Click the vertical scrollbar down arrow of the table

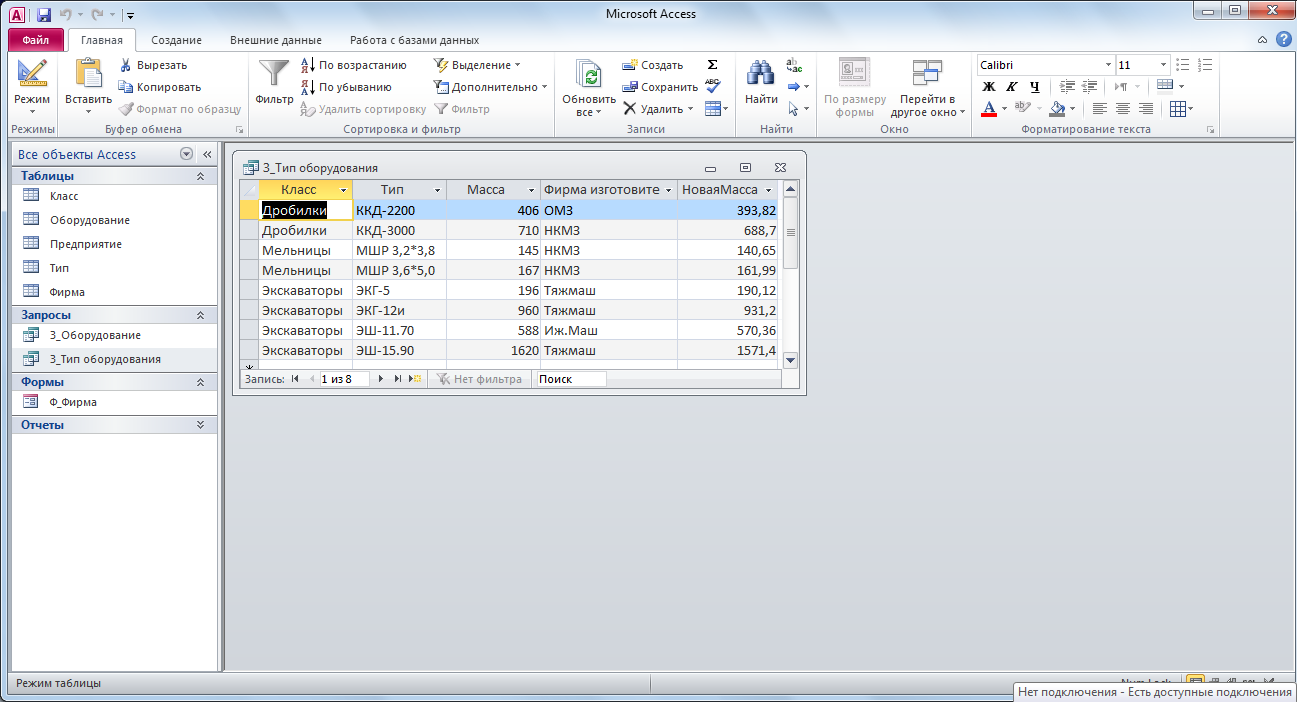point(790,359)
